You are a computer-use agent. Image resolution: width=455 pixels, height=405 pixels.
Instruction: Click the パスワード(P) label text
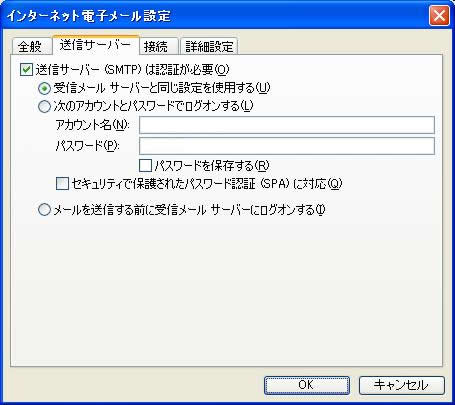[88, 146]
